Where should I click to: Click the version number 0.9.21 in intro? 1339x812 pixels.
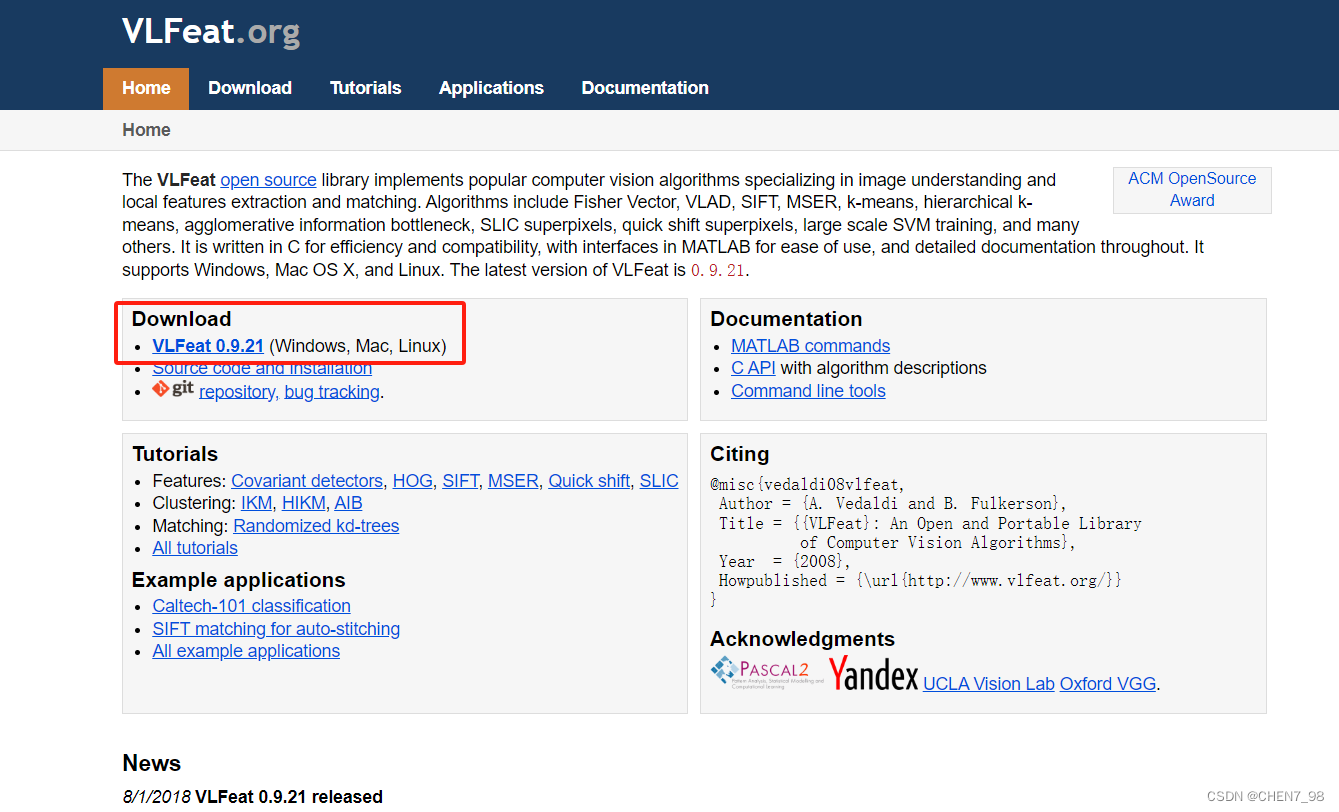[x=717, y=271]
